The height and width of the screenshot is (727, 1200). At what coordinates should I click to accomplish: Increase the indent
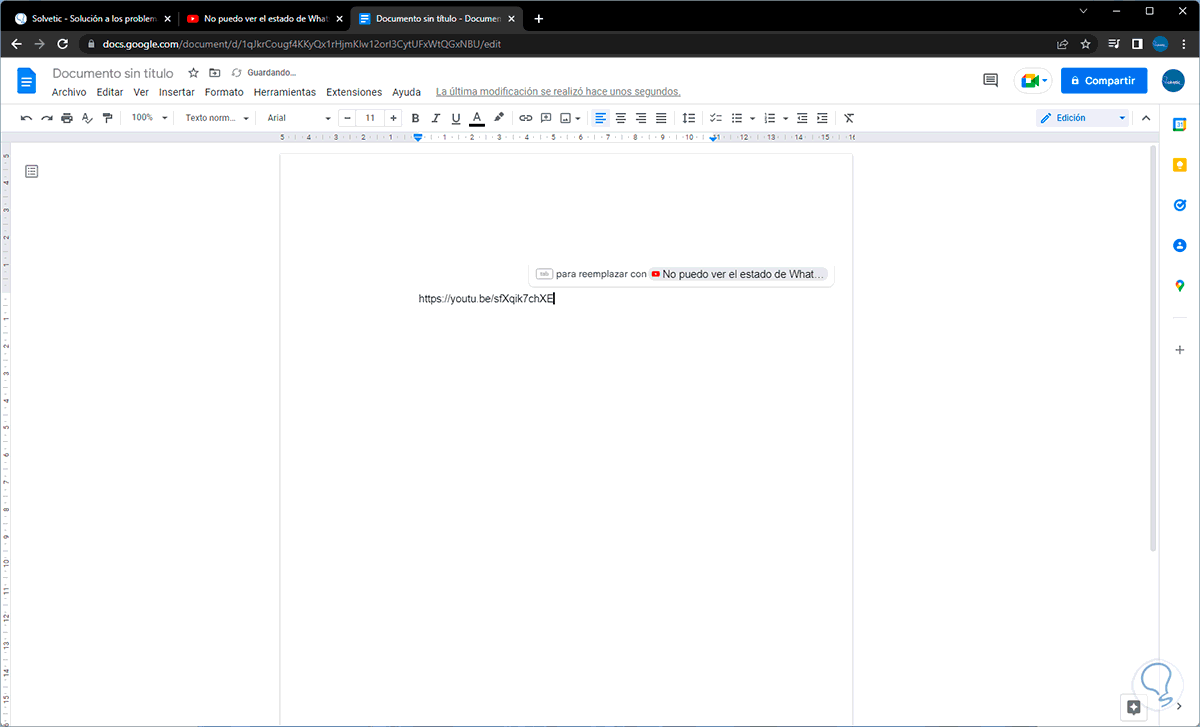click(822, 118)
